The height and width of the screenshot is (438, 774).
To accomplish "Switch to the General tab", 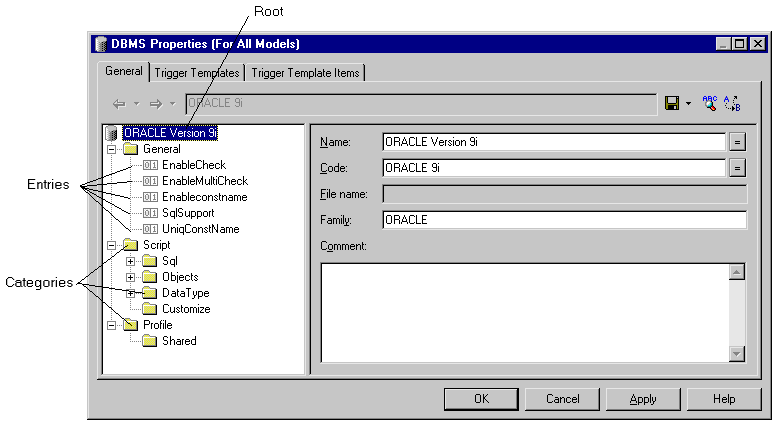I will [x=123, y=72].
